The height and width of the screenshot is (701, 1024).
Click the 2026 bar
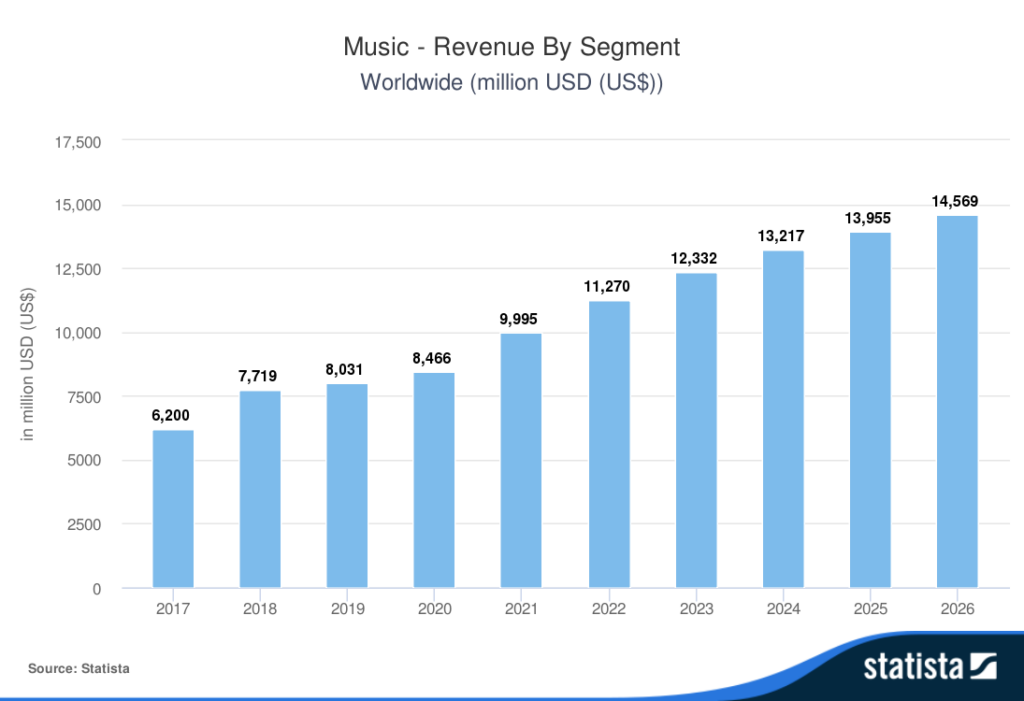tap(957, 402)
